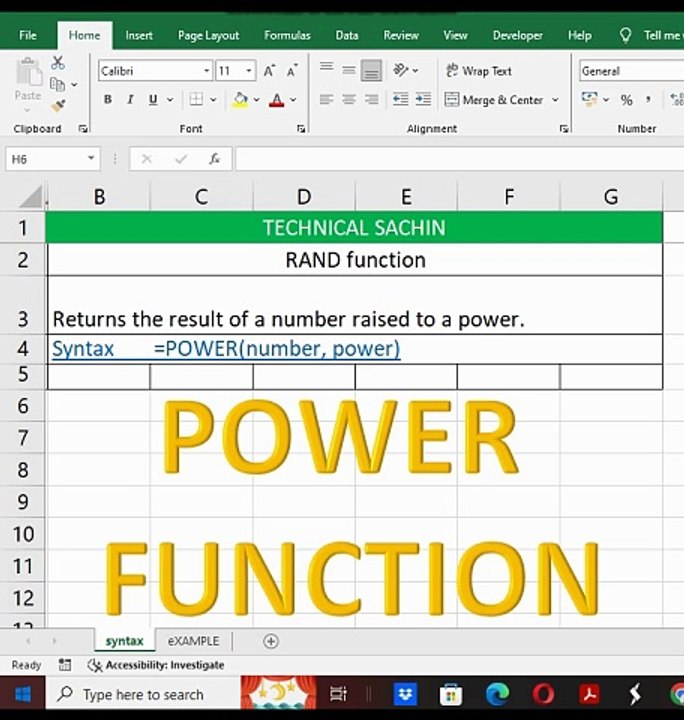Increase the cell indent
The image size is (684, 720).
pos(423,100)
